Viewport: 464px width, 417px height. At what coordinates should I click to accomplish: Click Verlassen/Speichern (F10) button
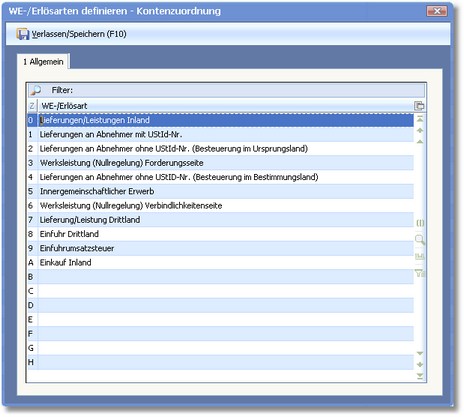(72, 34)
